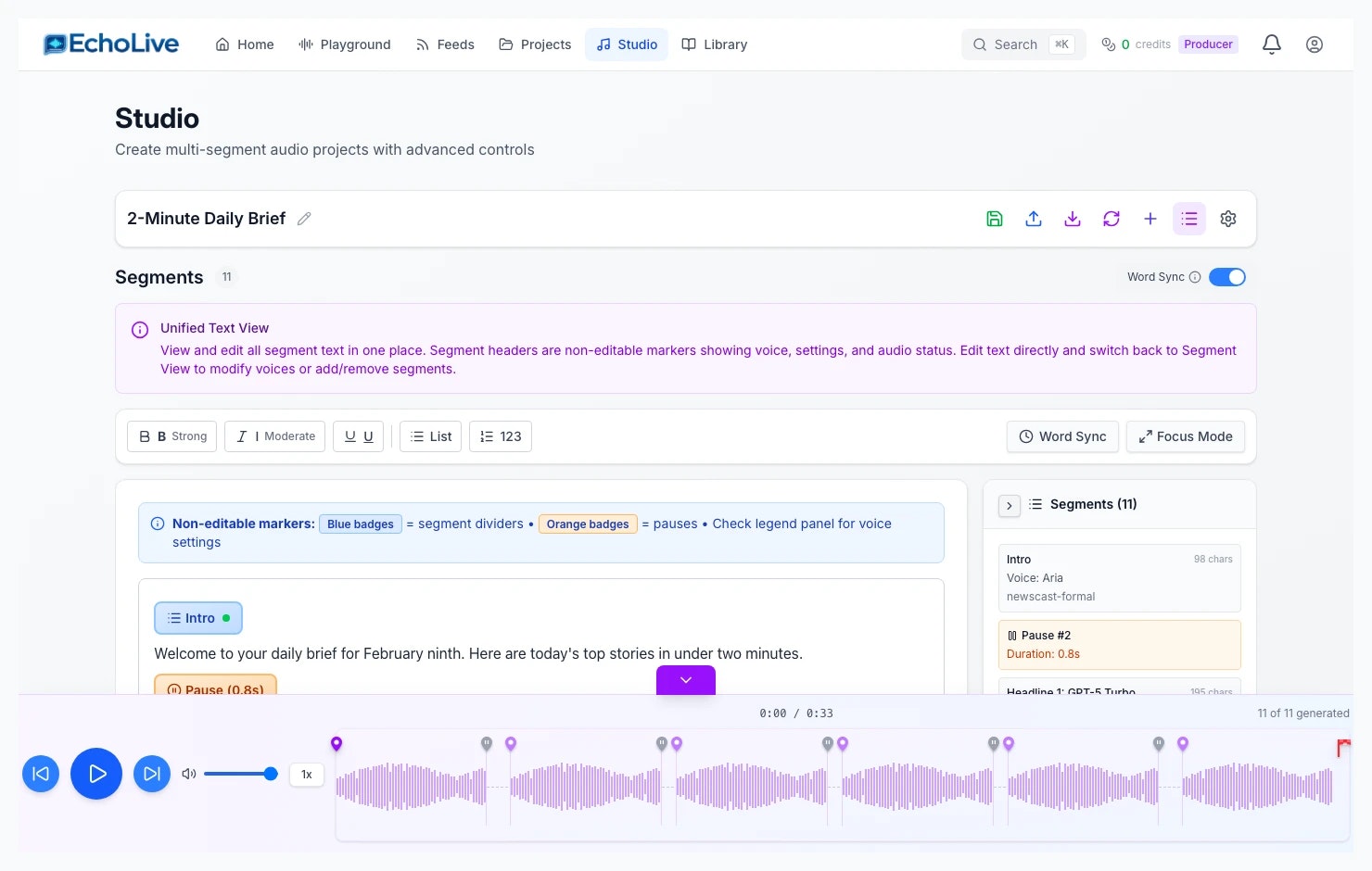1372x871 pixels.
Task: Open the Library section
Action: [x=714, y=44]
